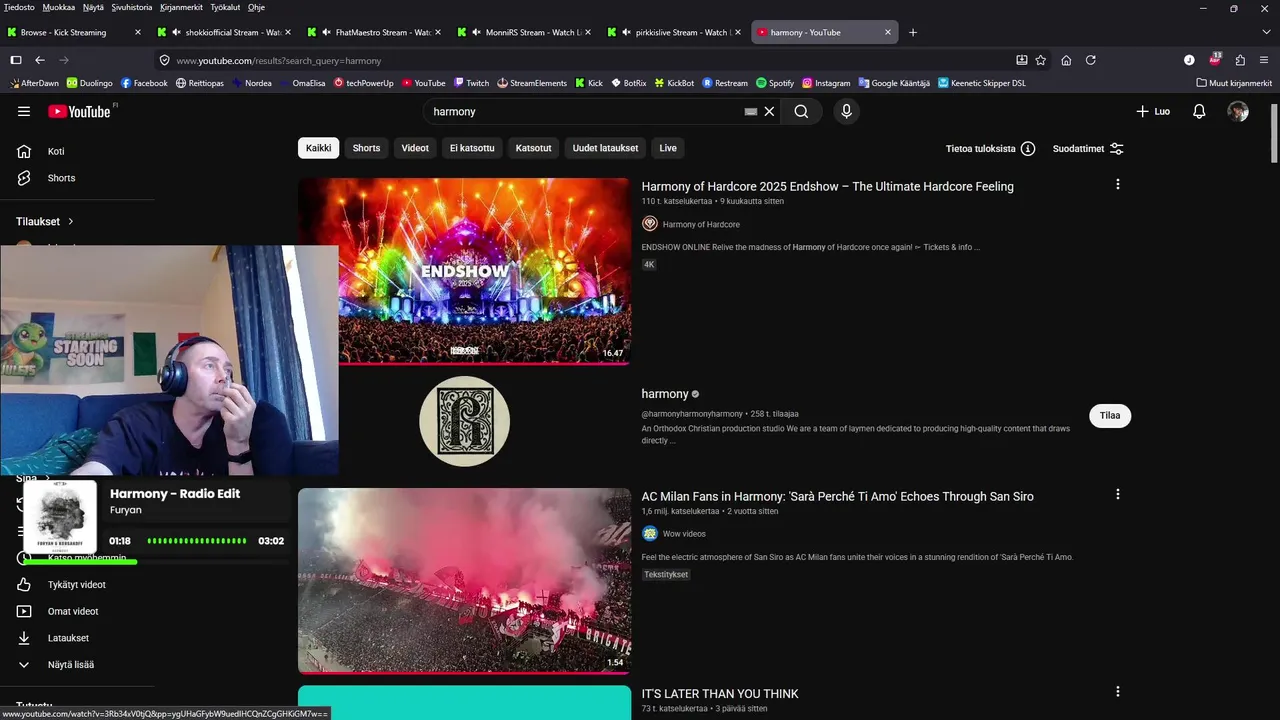Open the browser application menu

pyautogui.click(x=1264, y=60)
